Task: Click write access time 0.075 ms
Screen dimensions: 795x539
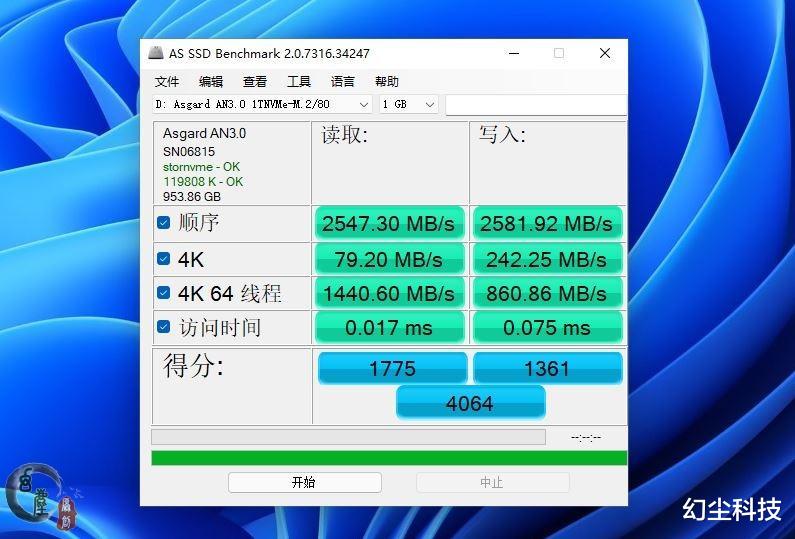Action: click(x=547, y=328)
